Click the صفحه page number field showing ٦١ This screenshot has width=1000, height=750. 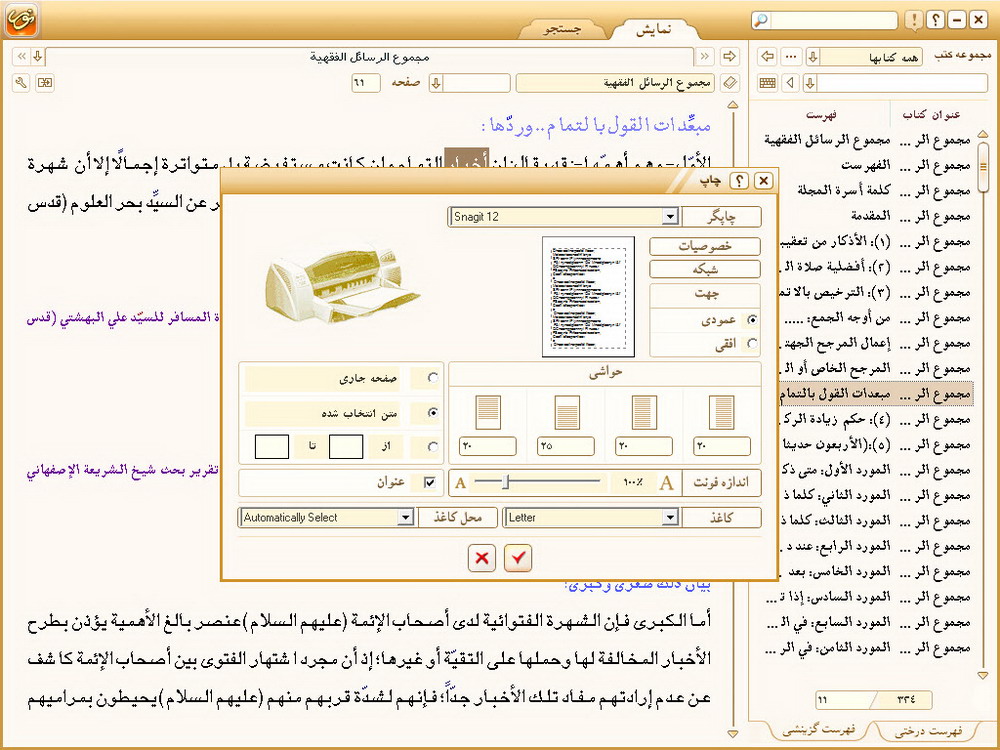tap(365, 82)
